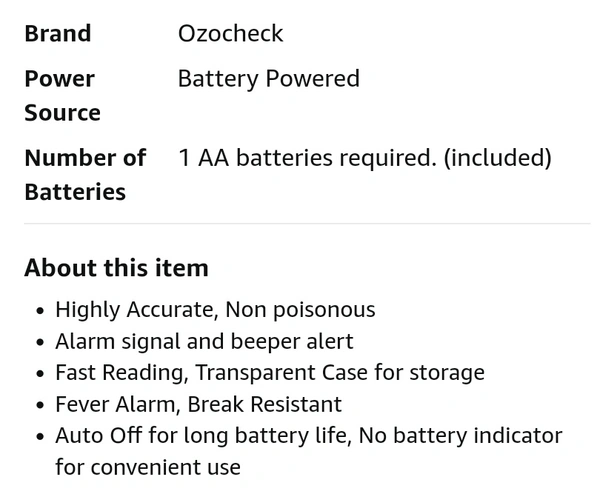
Task: Click the bullet dot before Fever Alarm
Action: (x=39, y=406)
